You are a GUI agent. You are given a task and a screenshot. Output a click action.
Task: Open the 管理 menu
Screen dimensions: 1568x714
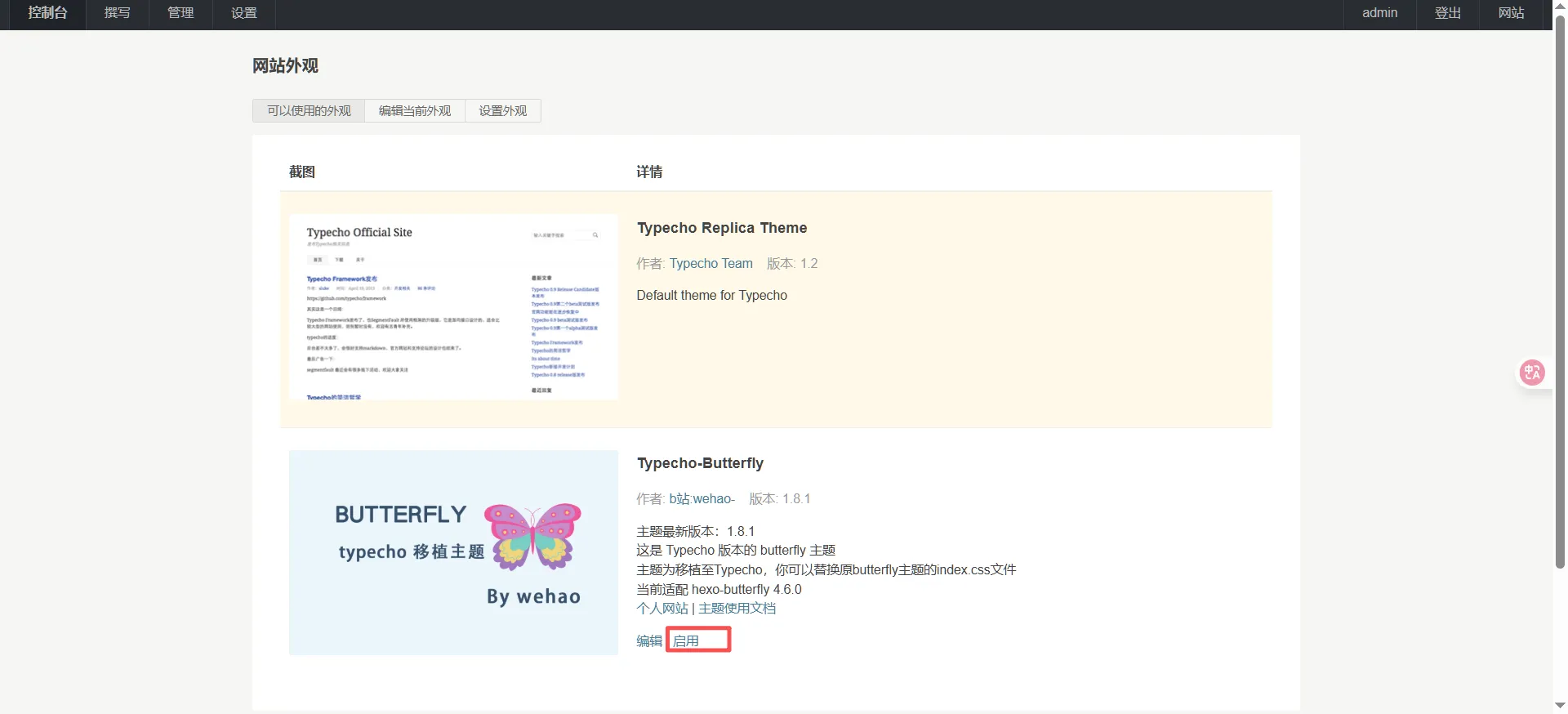[x=180, y=13]
